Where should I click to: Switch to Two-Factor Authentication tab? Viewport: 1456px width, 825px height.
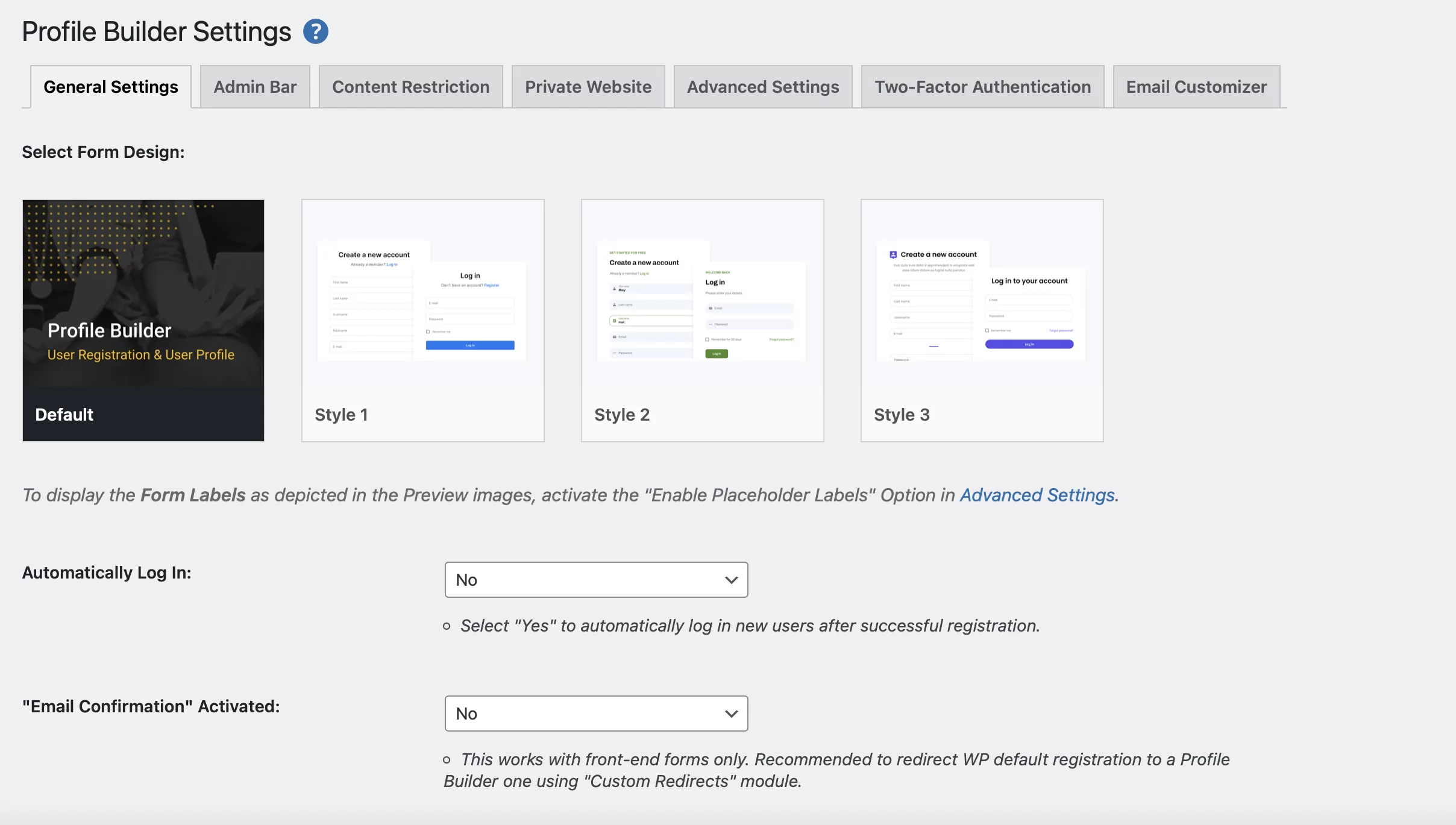982,86
